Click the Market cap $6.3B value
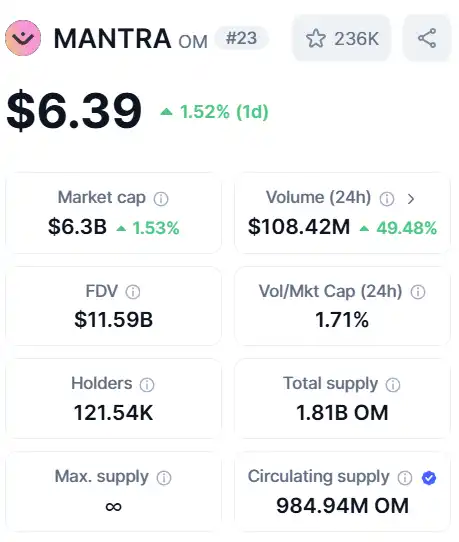Image resolution: width=459 pixels, height=542 pixels. (77, 227)
